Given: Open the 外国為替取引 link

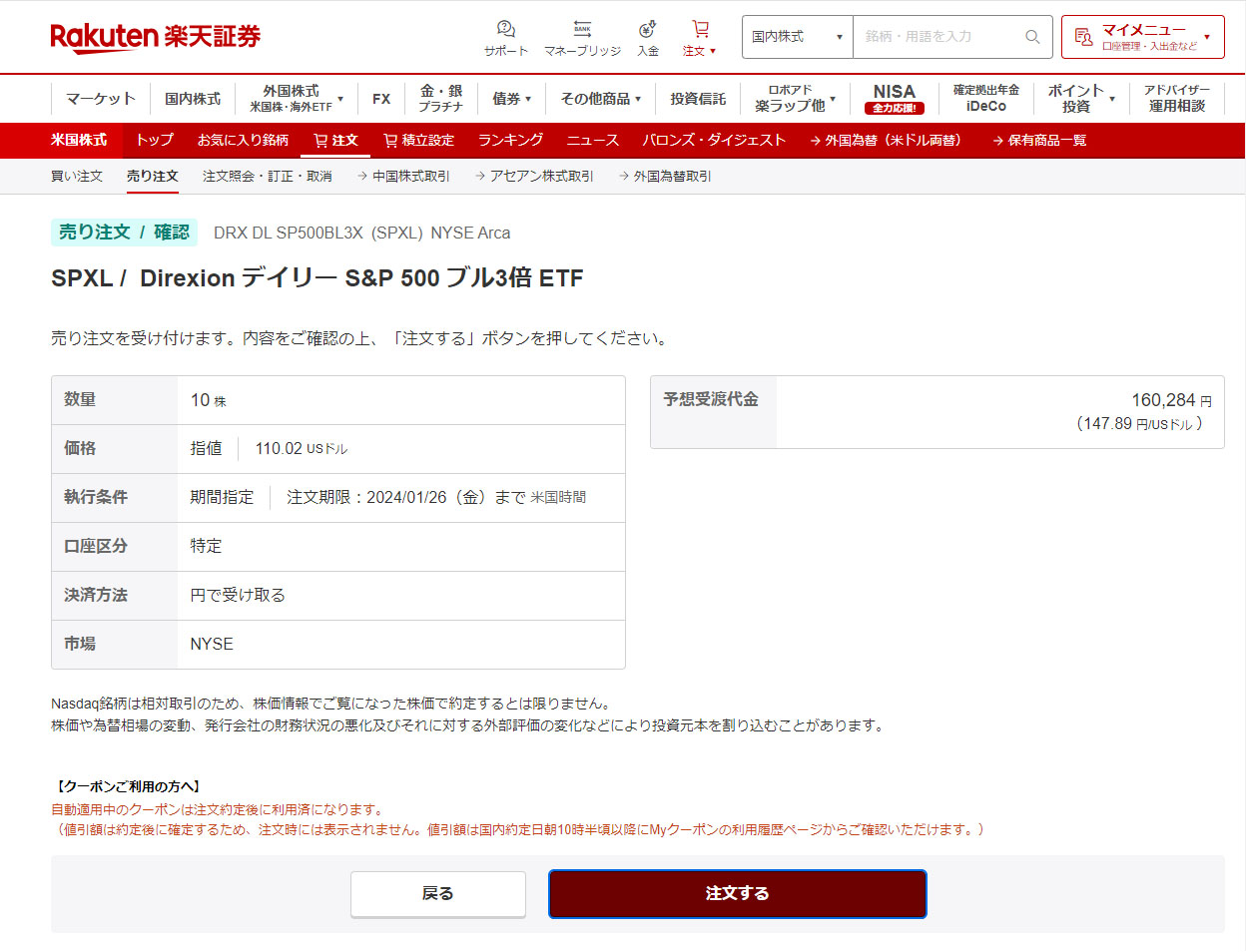Looking at the screenshot, I should [x=671, y=177].
